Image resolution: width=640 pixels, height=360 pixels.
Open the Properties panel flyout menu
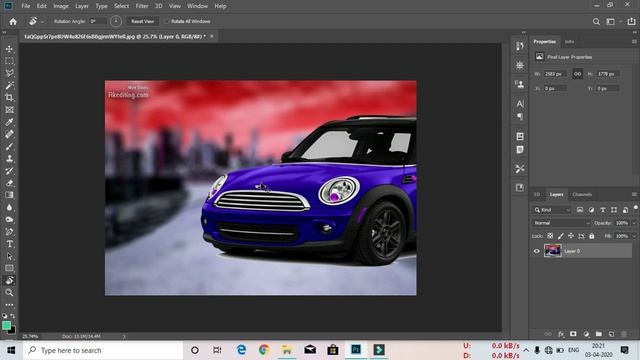[x=634, y=42]
